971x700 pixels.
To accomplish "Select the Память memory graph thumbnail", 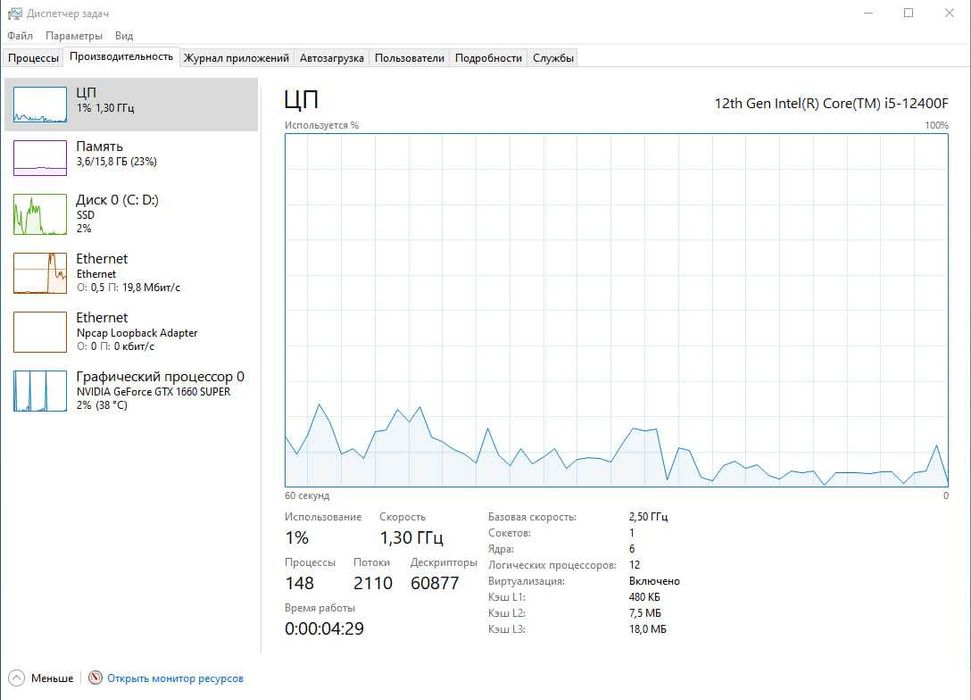I will tap(39, 156).
